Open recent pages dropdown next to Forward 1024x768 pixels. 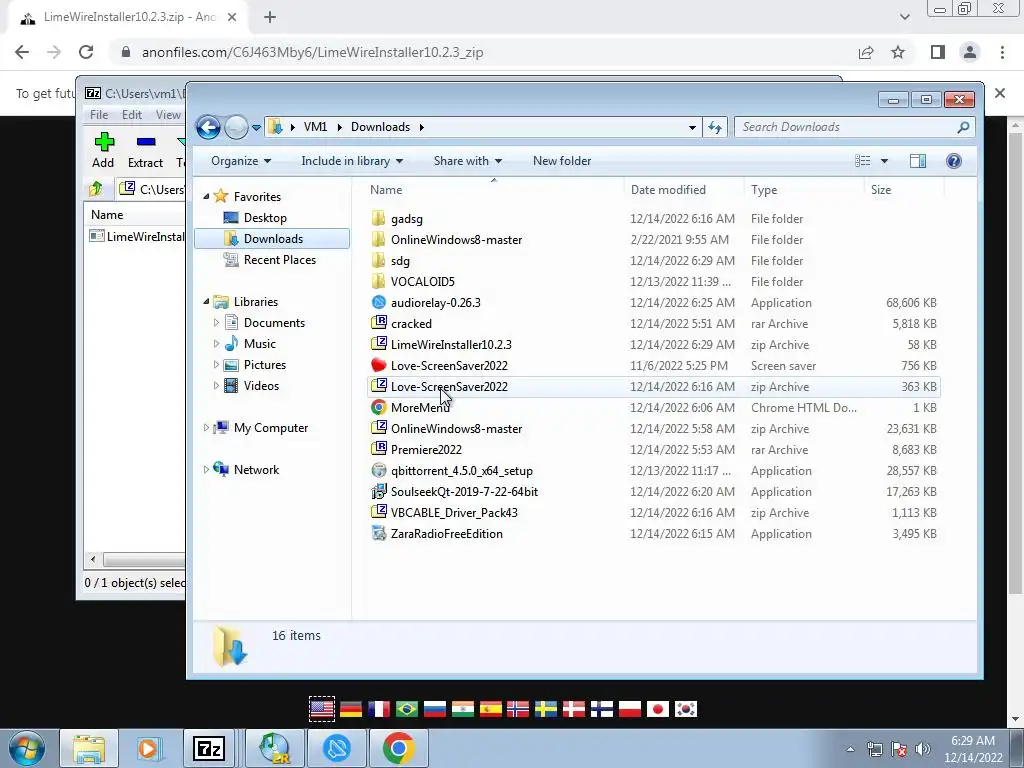click(256, 127)
